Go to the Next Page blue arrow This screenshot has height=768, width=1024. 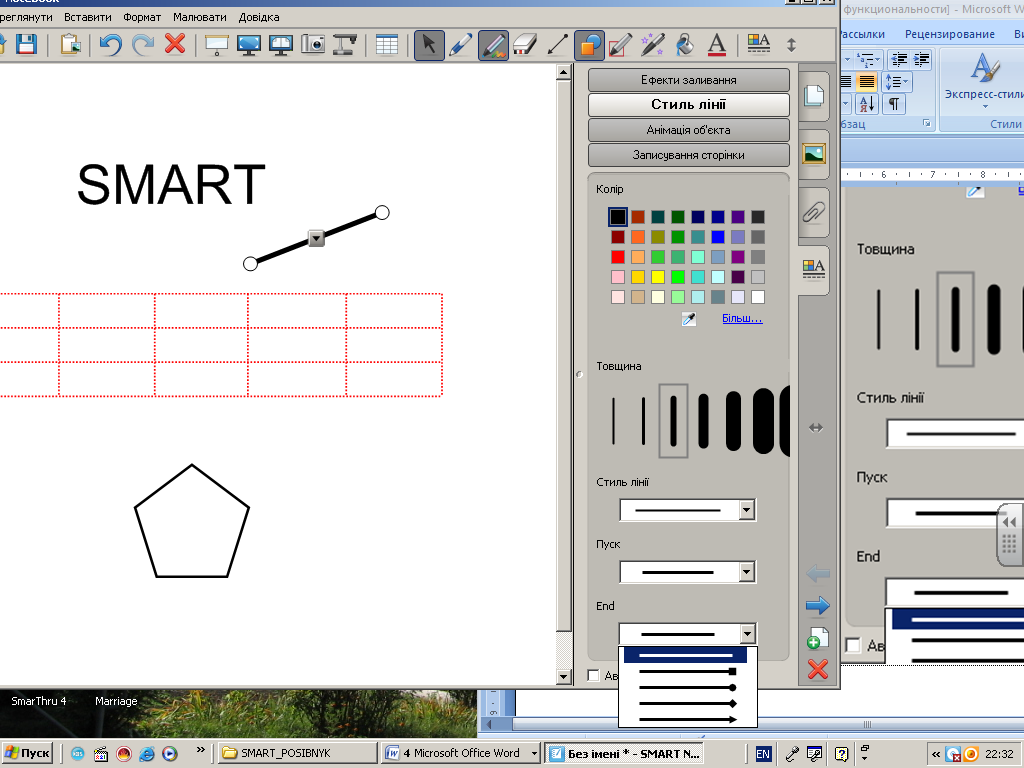click(818, 606)
